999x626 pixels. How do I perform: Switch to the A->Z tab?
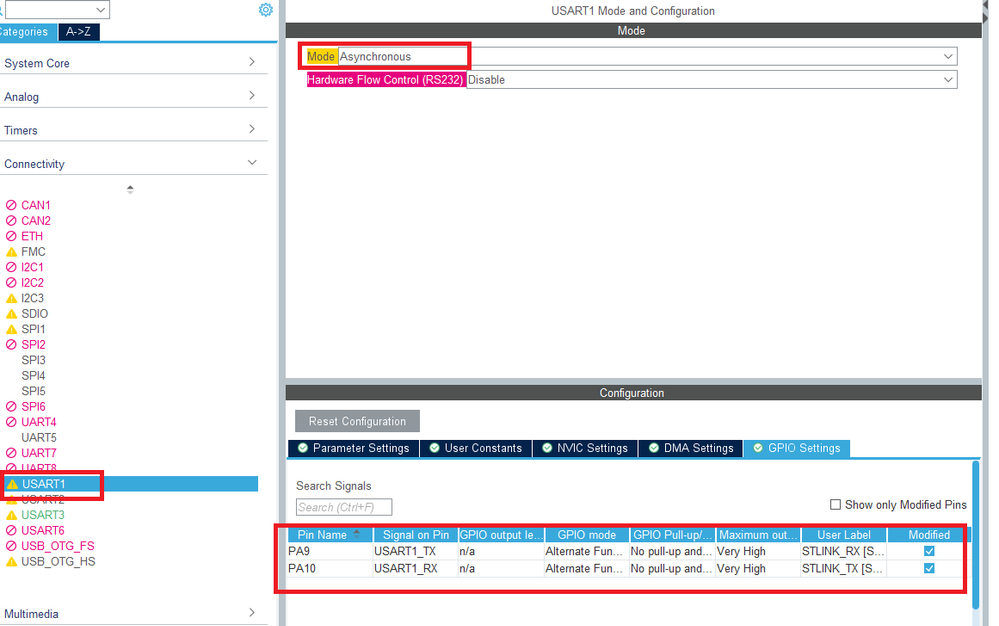78,32
